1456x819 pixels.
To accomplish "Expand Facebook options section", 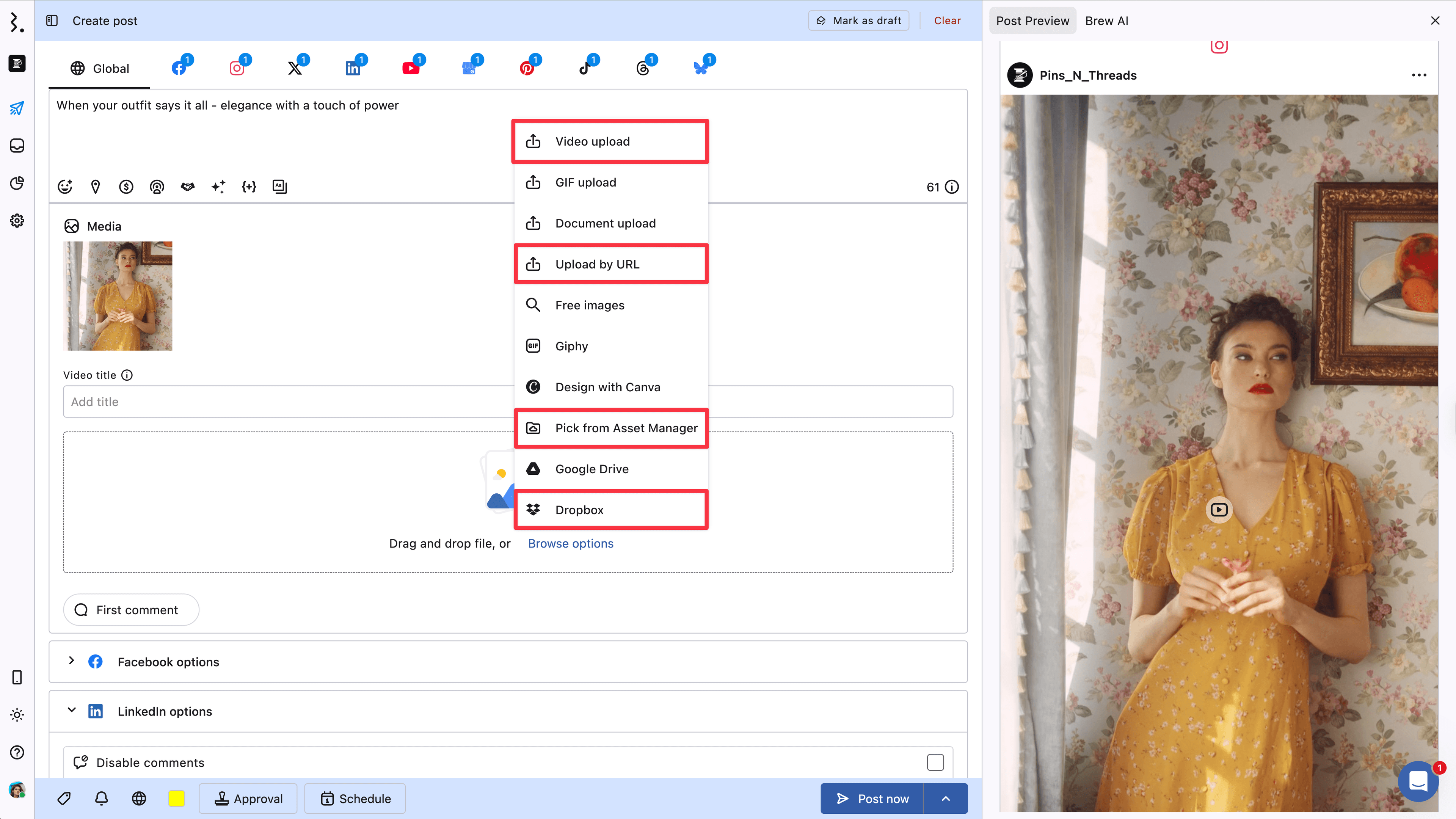I will [71, 661].
